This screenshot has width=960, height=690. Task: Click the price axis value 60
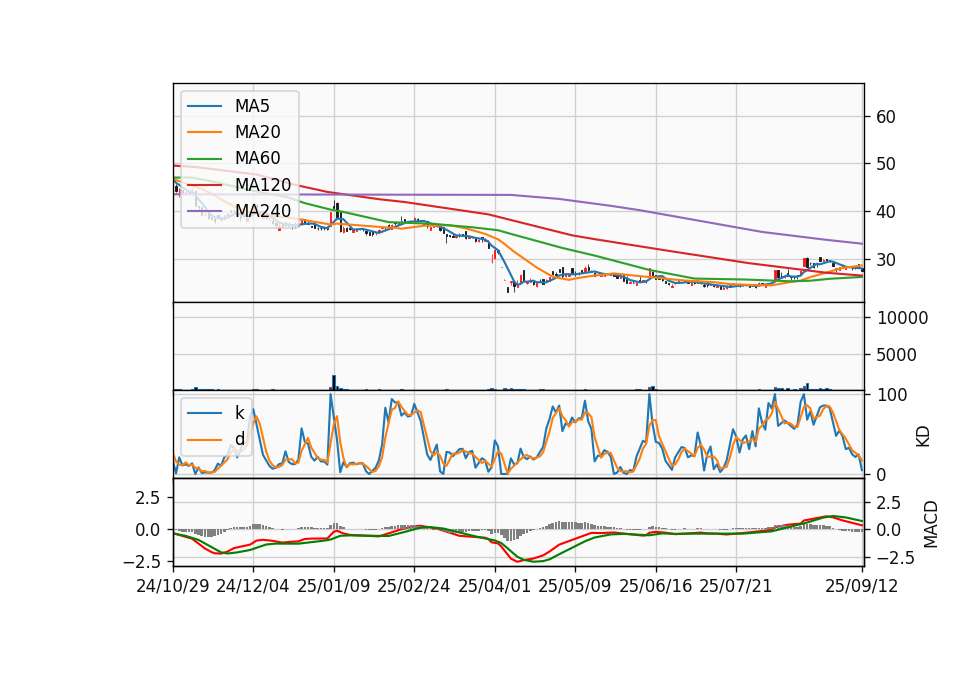886,117
